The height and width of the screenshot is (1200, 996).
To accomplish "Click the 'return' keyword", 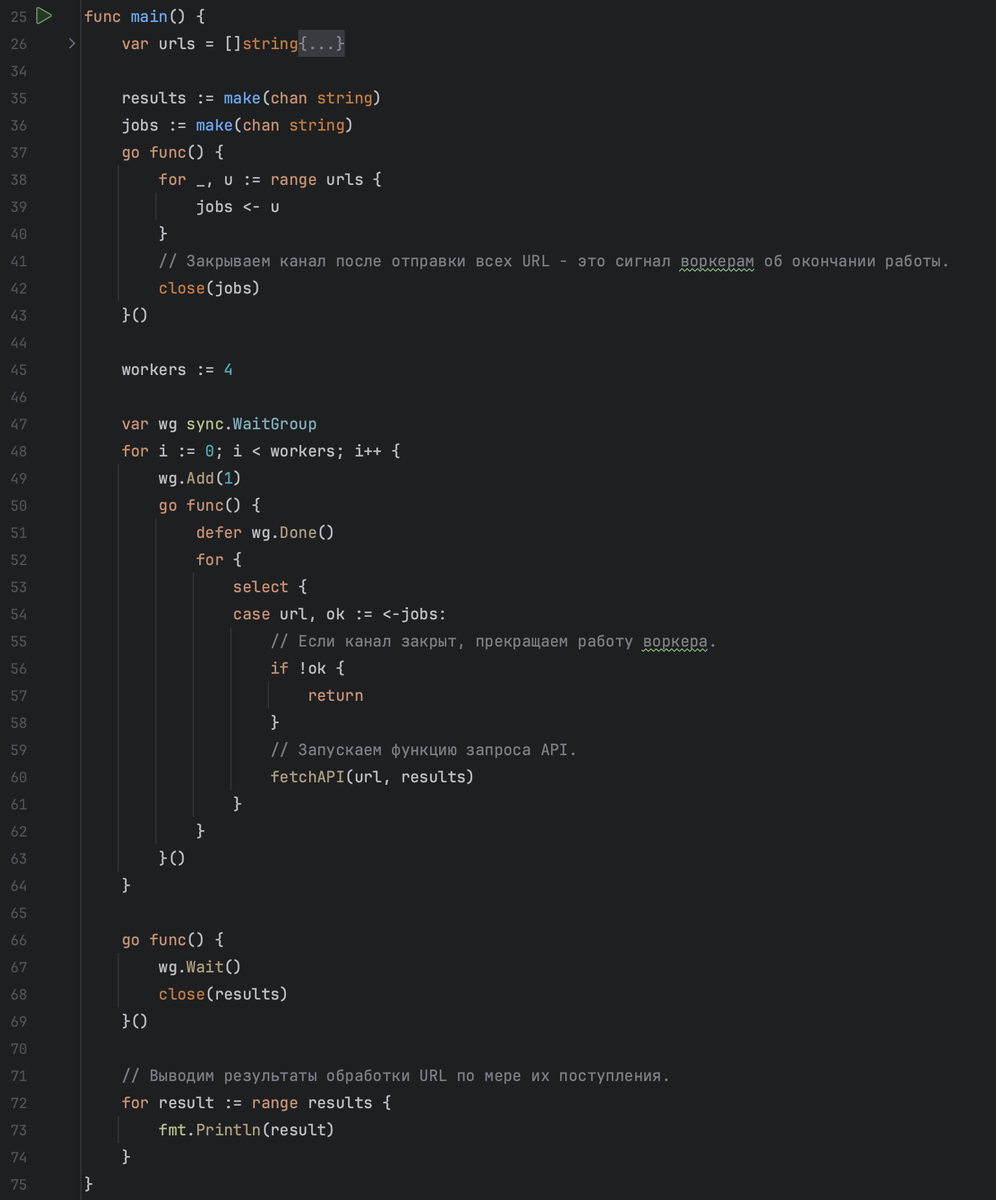I will [335, 696].
